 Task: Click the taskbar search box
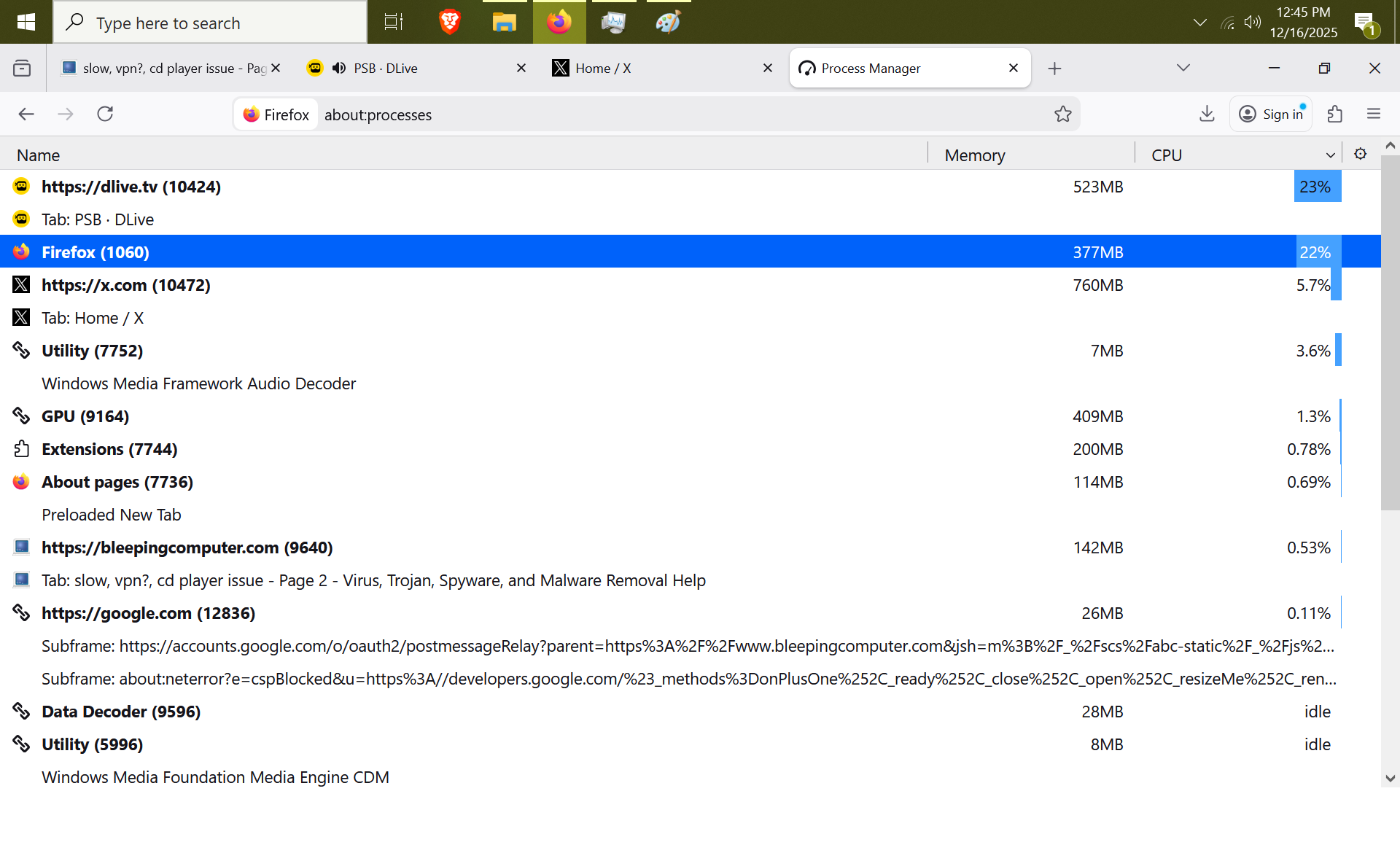[210, 23]
